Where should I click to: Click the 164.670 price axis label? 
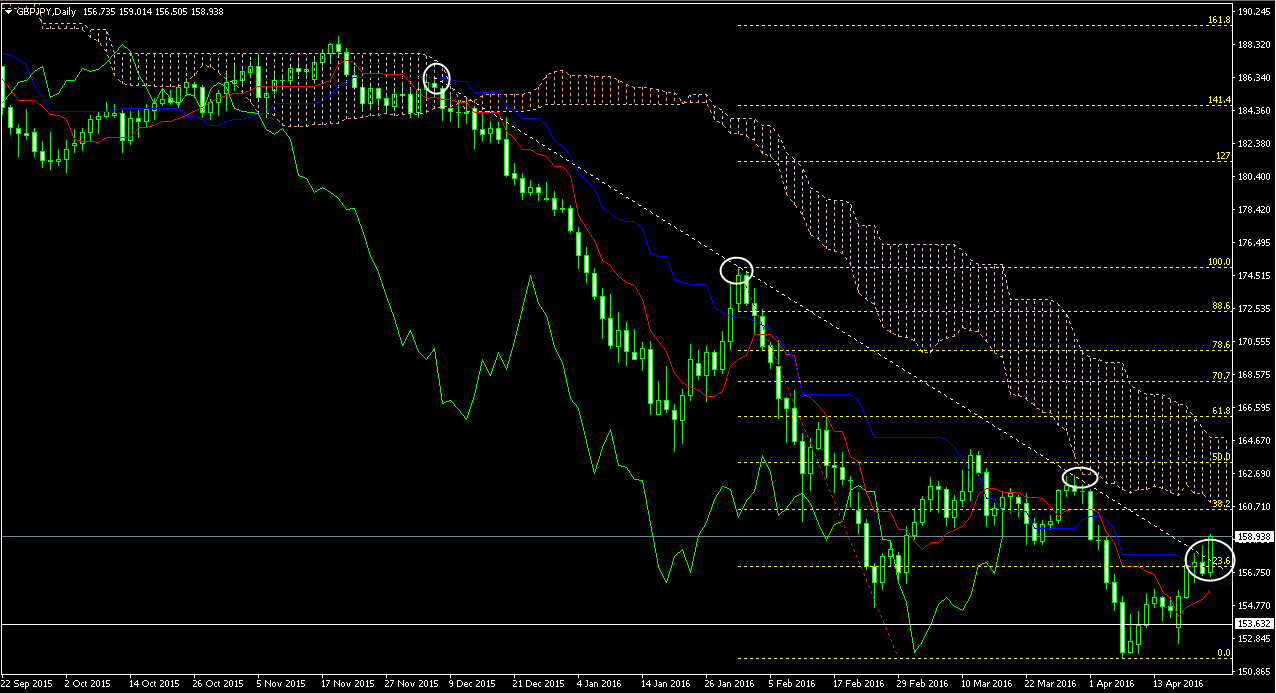(1254, 441)
